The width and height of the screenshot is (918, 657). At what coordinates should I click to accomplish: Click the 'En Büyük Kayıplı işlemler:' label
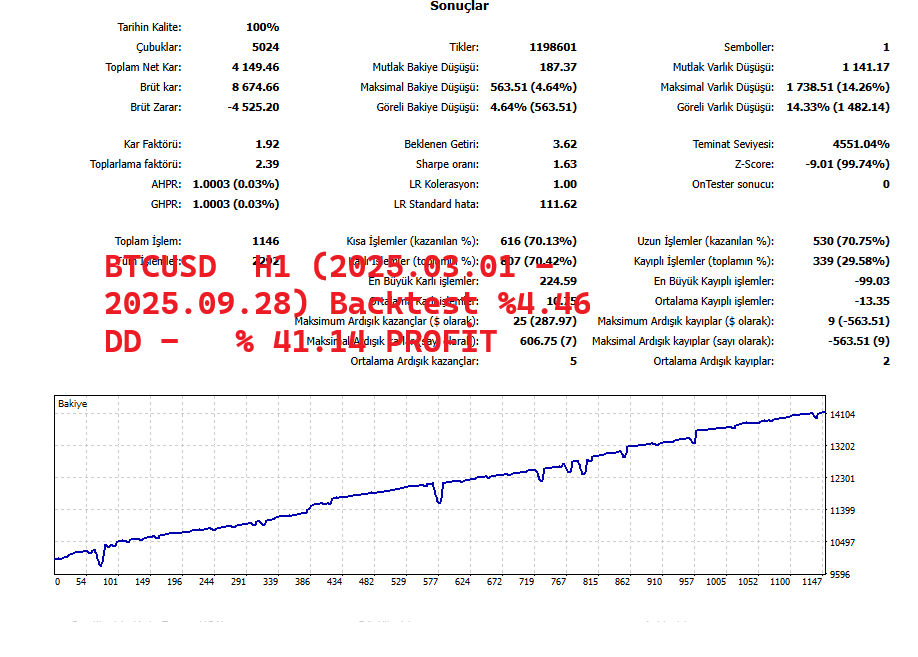(714, 280)
